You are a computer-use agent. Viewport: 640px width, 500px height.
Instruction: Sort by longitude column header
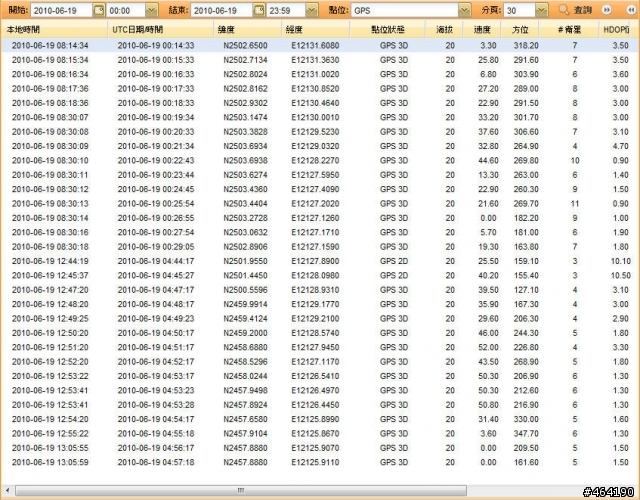(x=316, y=30)
